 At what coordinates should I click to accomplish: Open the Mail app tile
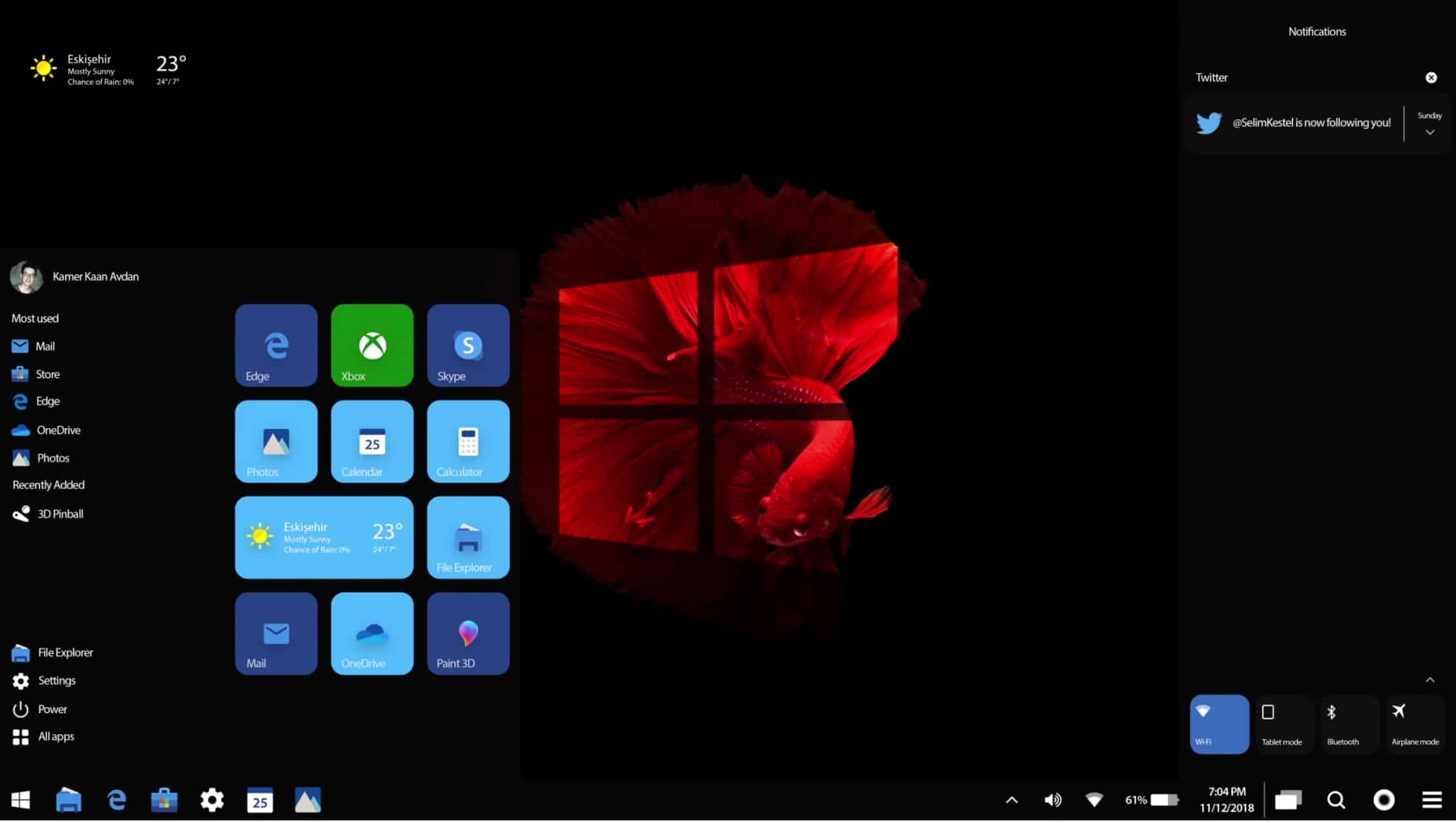click(x=277, y=632)
